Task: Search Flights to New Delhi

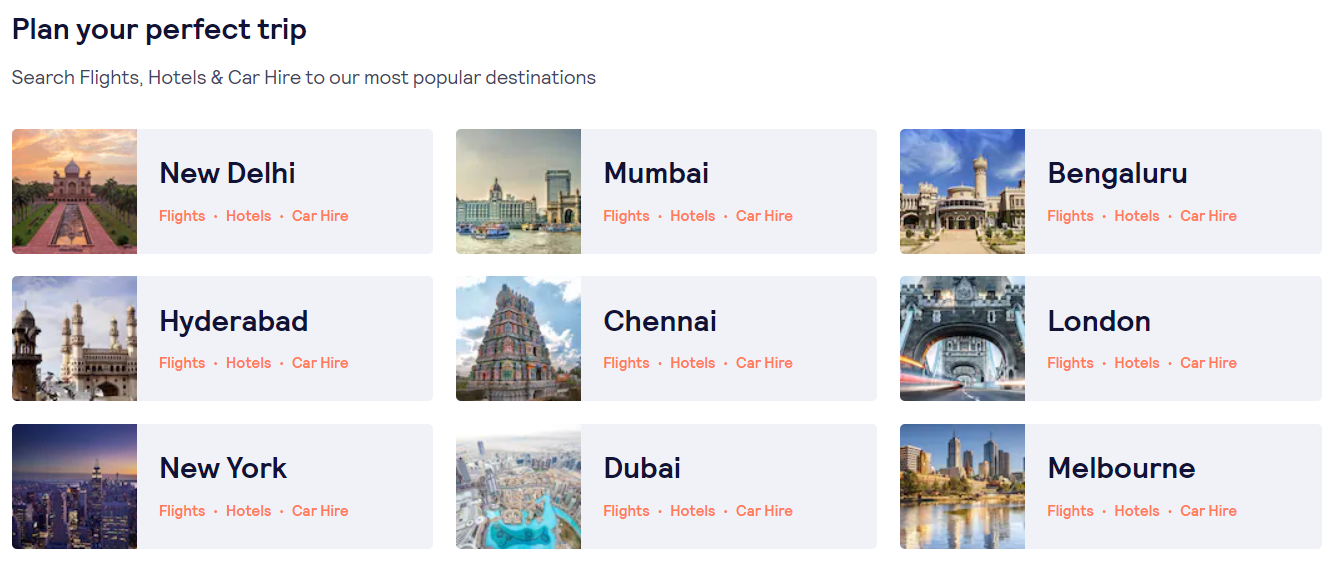Action: (x=182, y=216)
